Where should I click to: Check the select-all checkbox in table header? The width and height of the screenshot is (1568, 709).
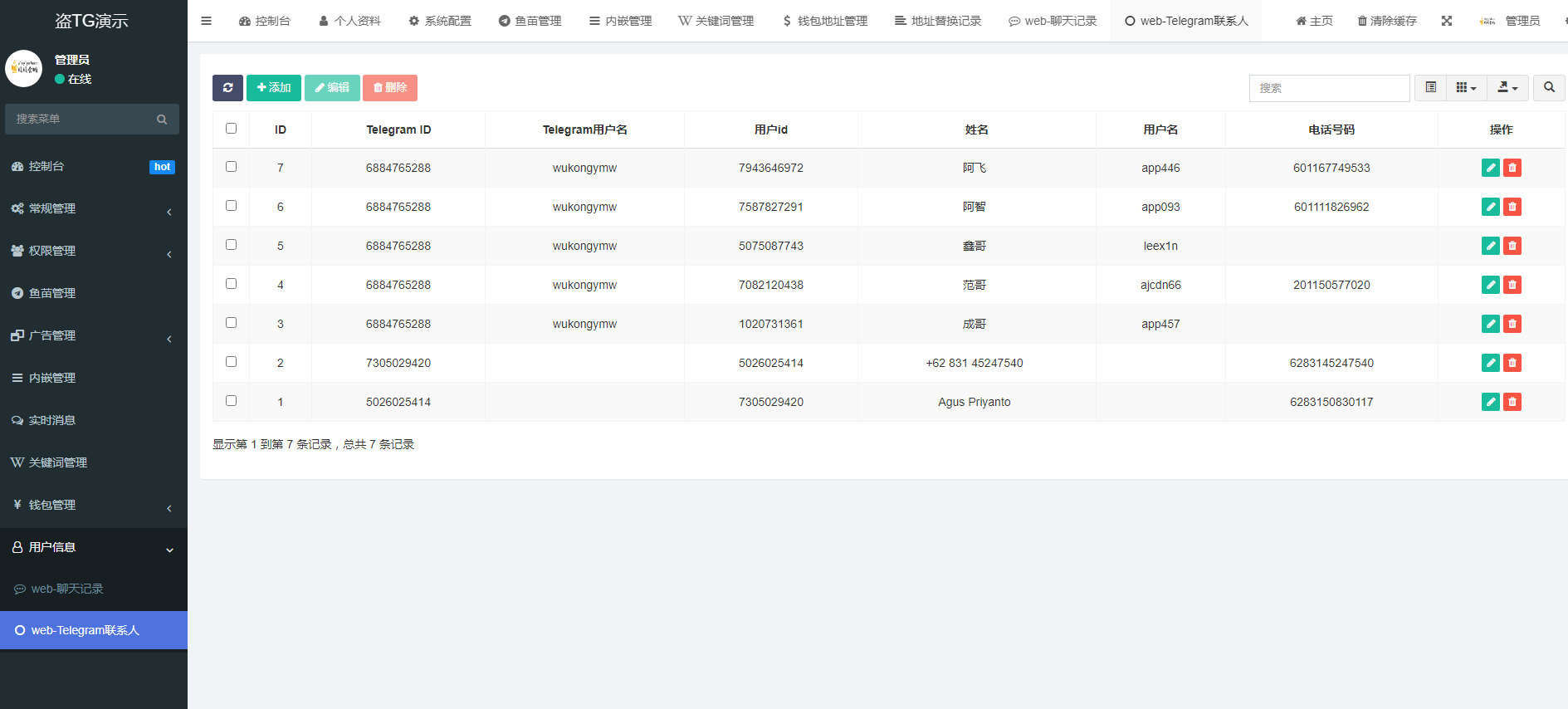click(231, 129)
